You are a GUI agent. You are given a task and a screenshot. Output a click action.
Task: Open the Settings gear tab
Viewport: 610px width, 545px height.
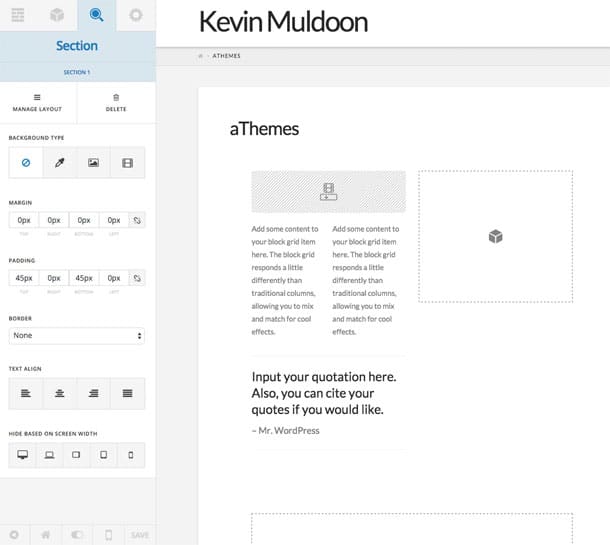(x=135, y=15)
